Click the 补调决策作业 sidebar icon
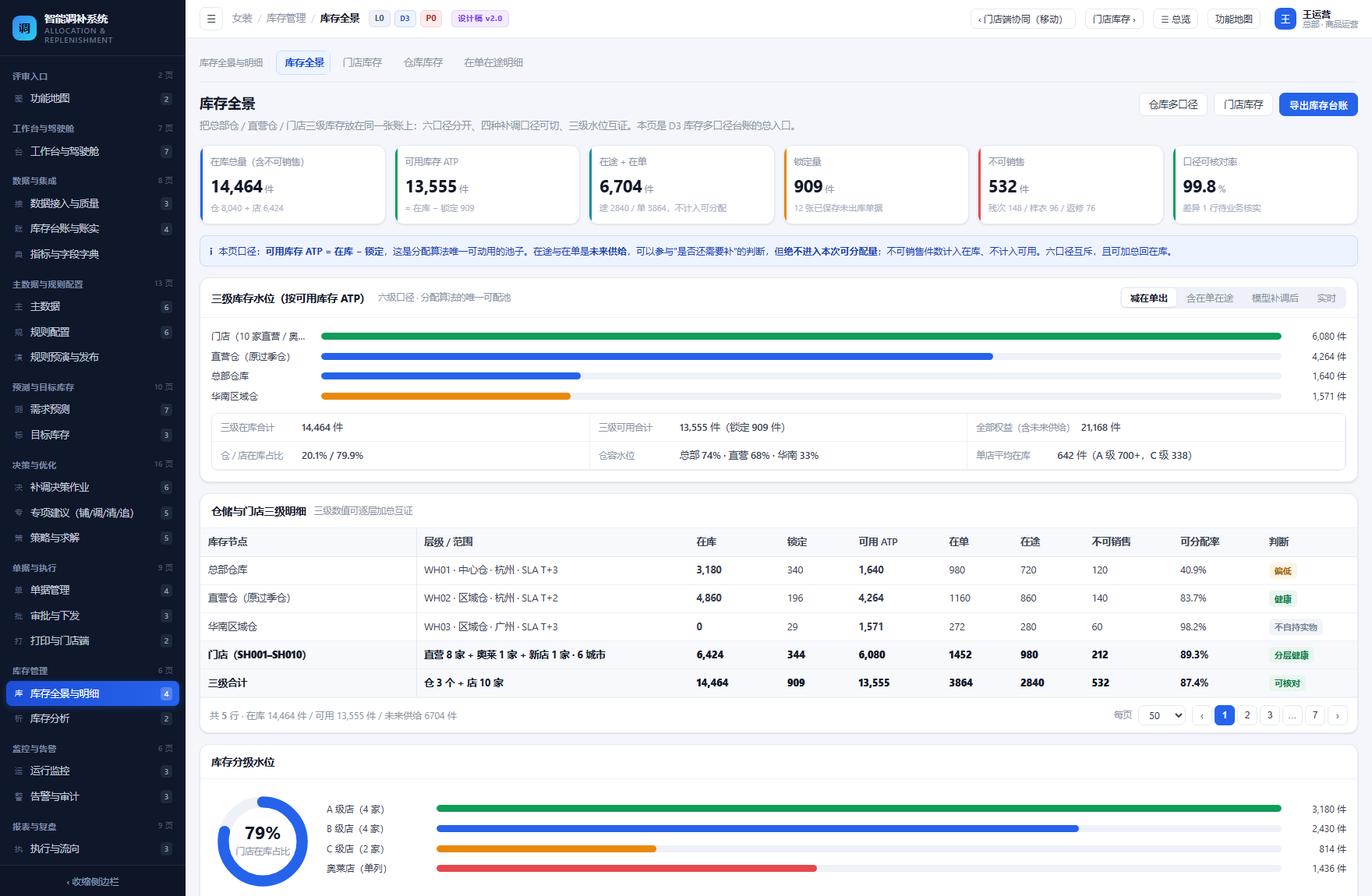 (x=19, y=488)
